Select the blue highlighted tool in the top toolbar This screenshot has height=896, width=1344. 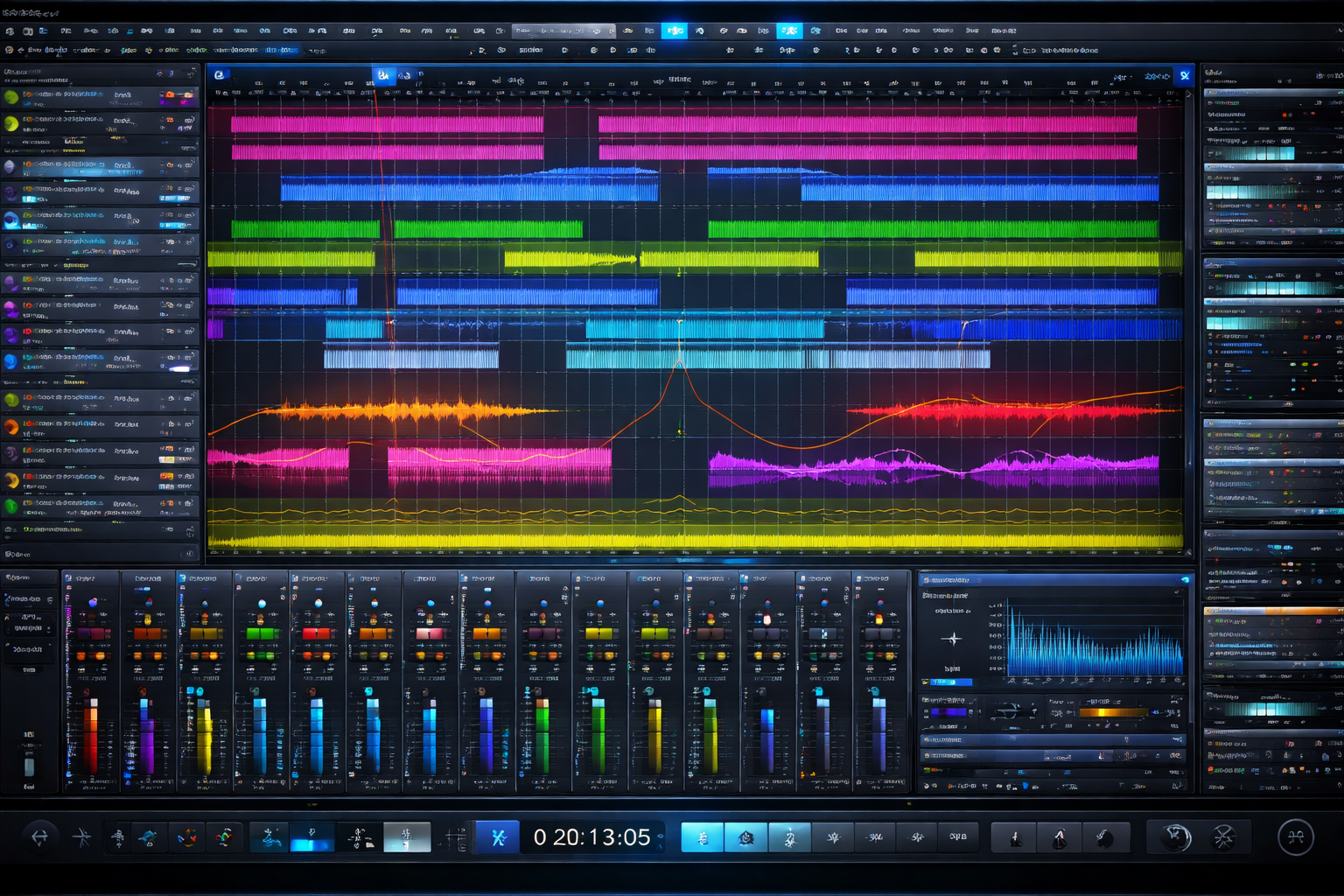[675, 29]
